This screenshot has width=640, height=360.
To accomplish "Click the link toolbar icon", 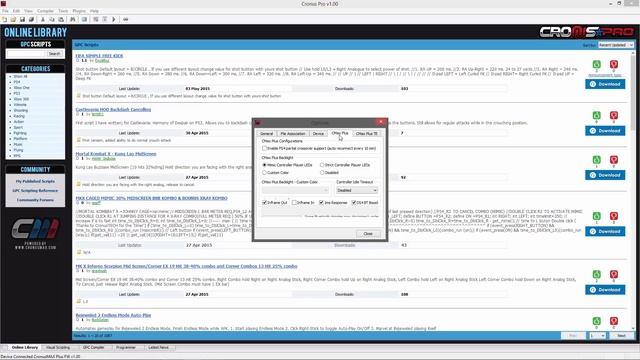I will click(126, 19).
